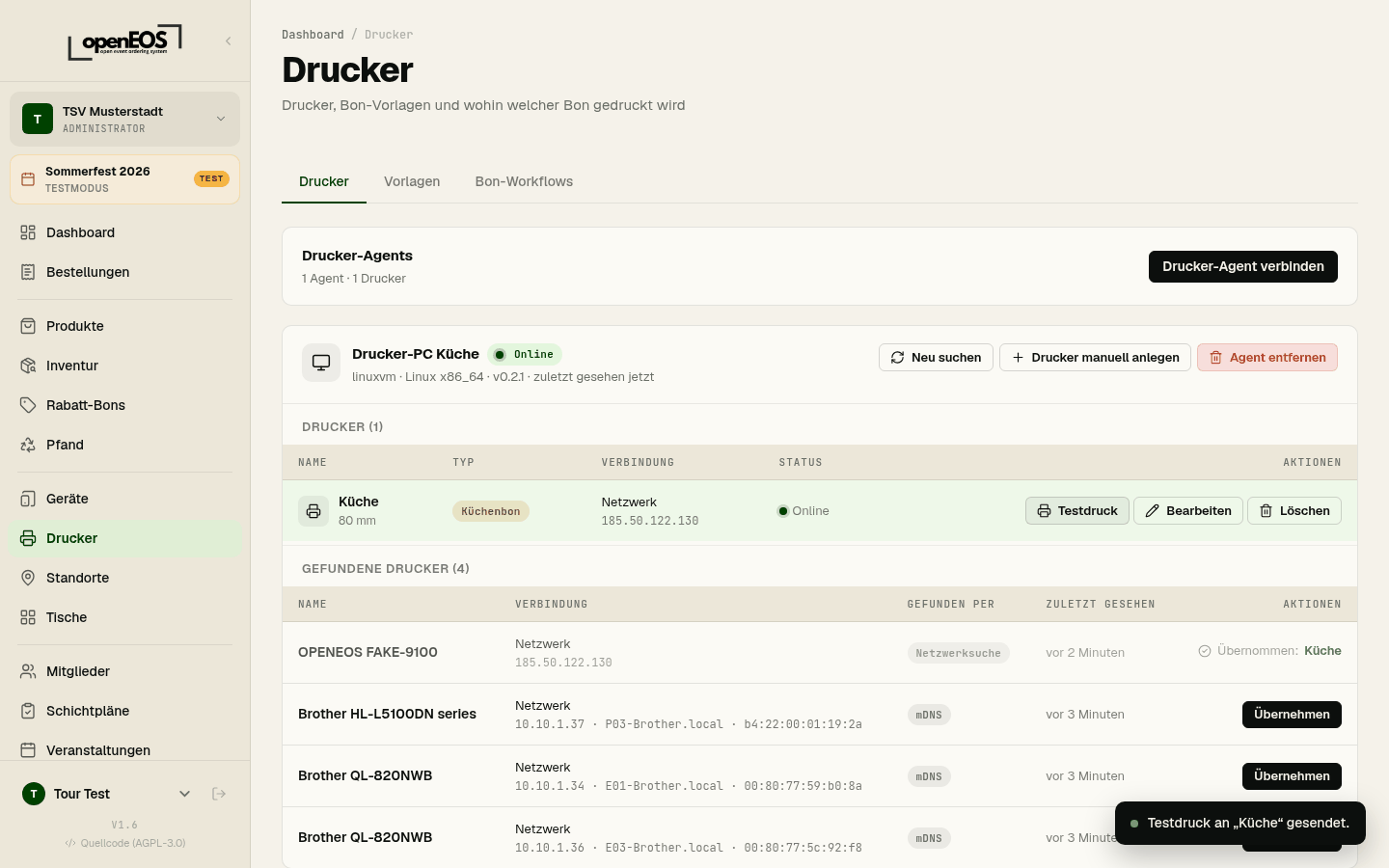Open the Pfand section
The height and width of the screenshot is (868, 1389).
pyautogui.click(x=124, y=445)
